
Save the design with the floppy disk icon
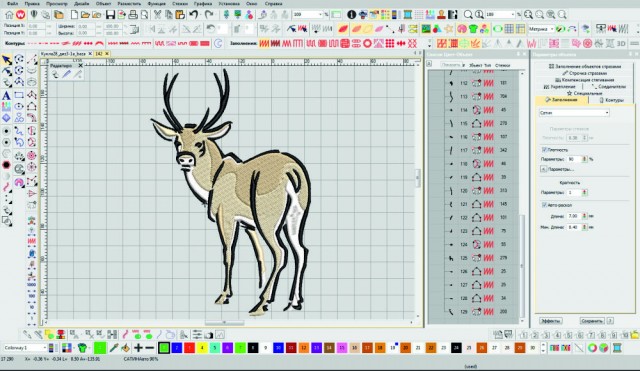click(110, 15)
